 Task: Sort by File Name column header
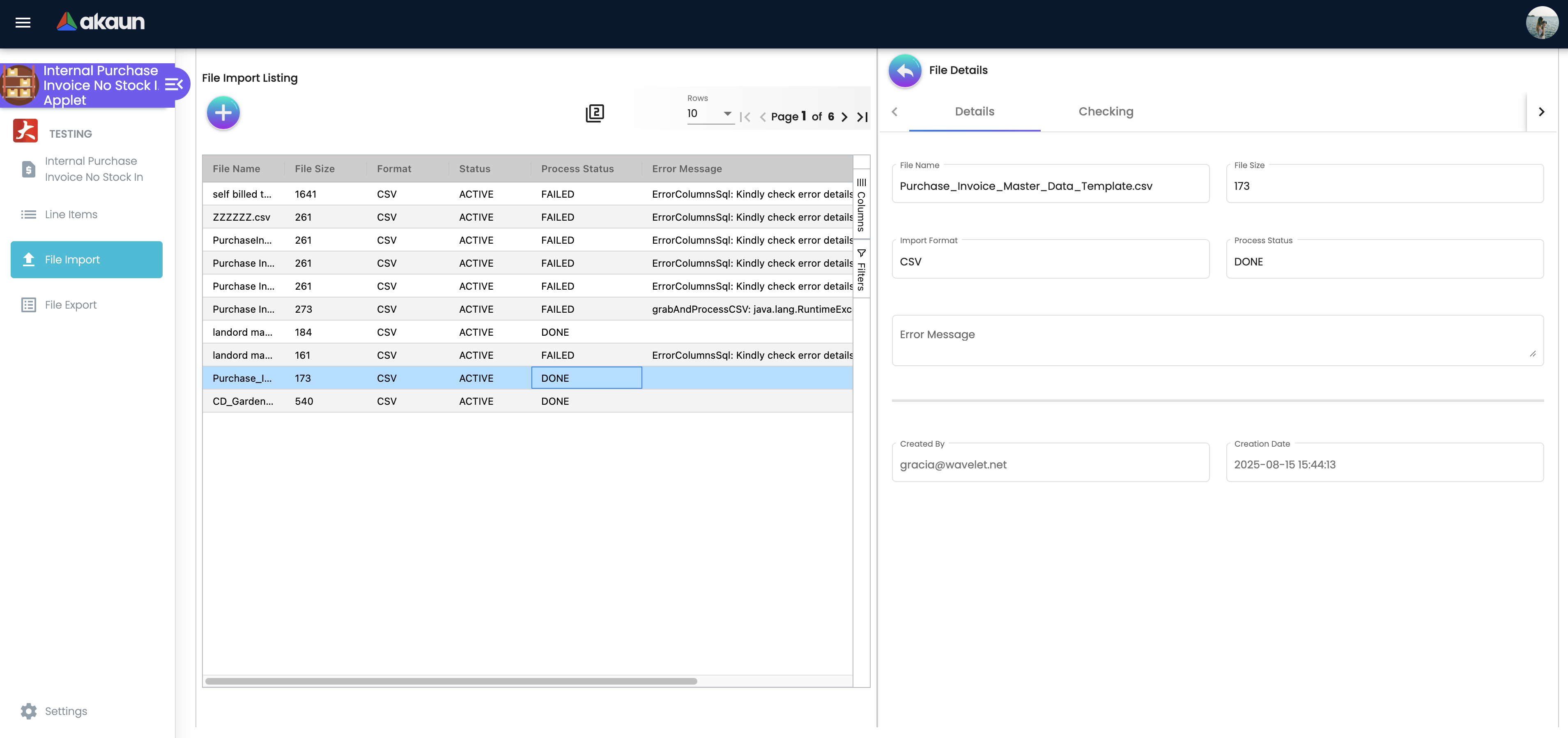pyautogui.click(x=244, y=168)
